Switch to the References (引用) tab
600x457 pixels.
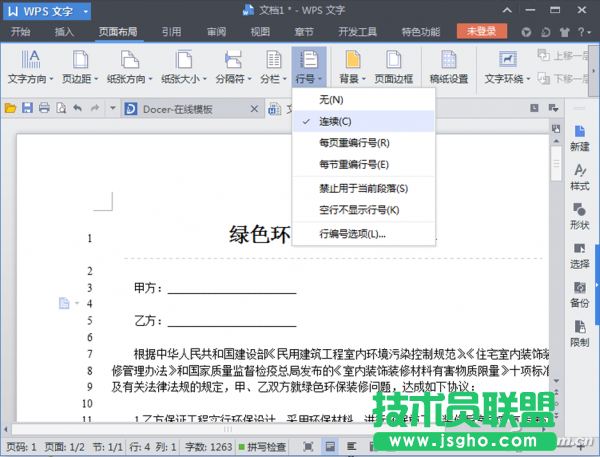tap(171, 32)
